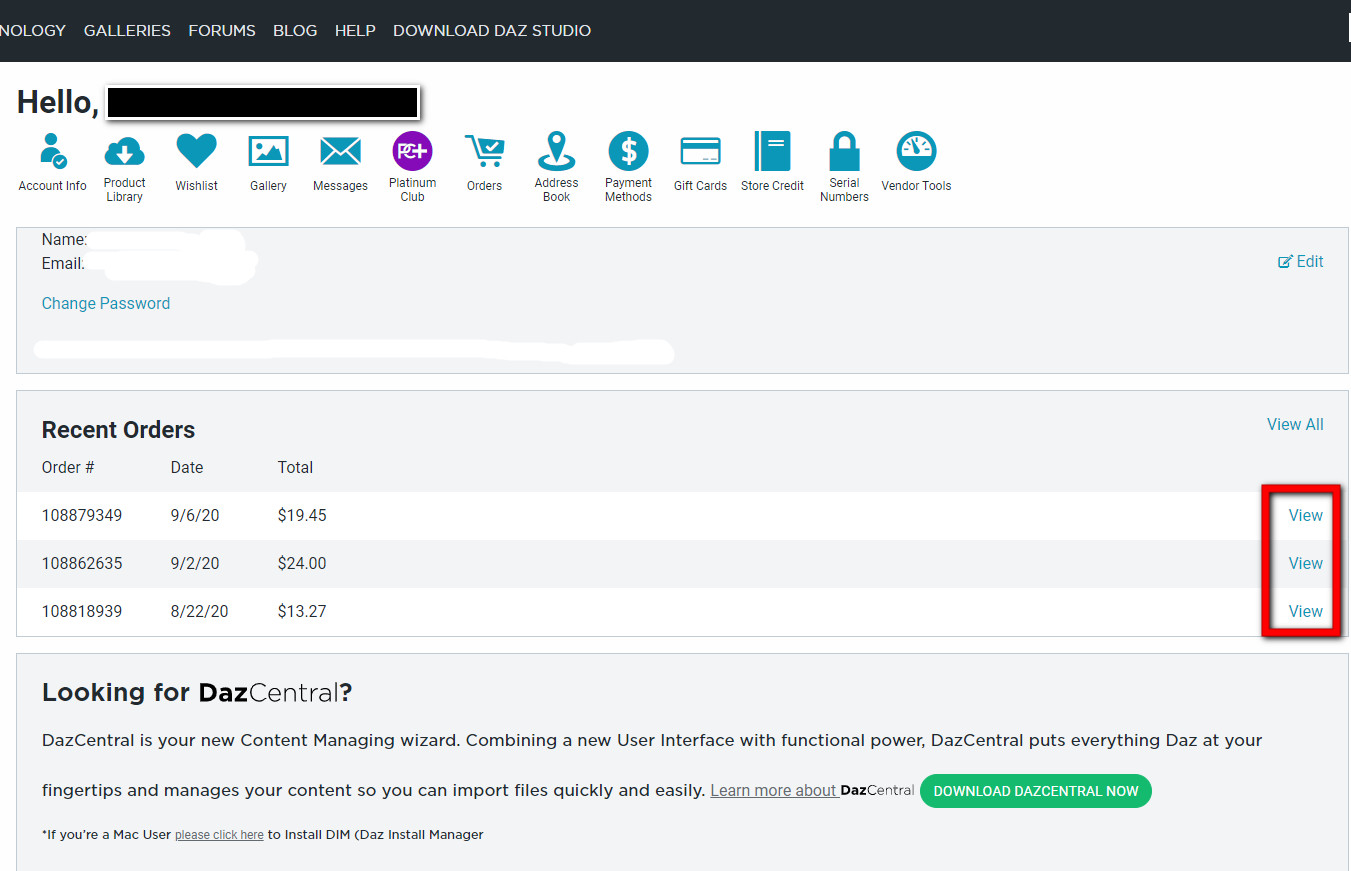Open the Gallery picture icon
Viewport: 1351px width, 871px height.
point(268,151)
